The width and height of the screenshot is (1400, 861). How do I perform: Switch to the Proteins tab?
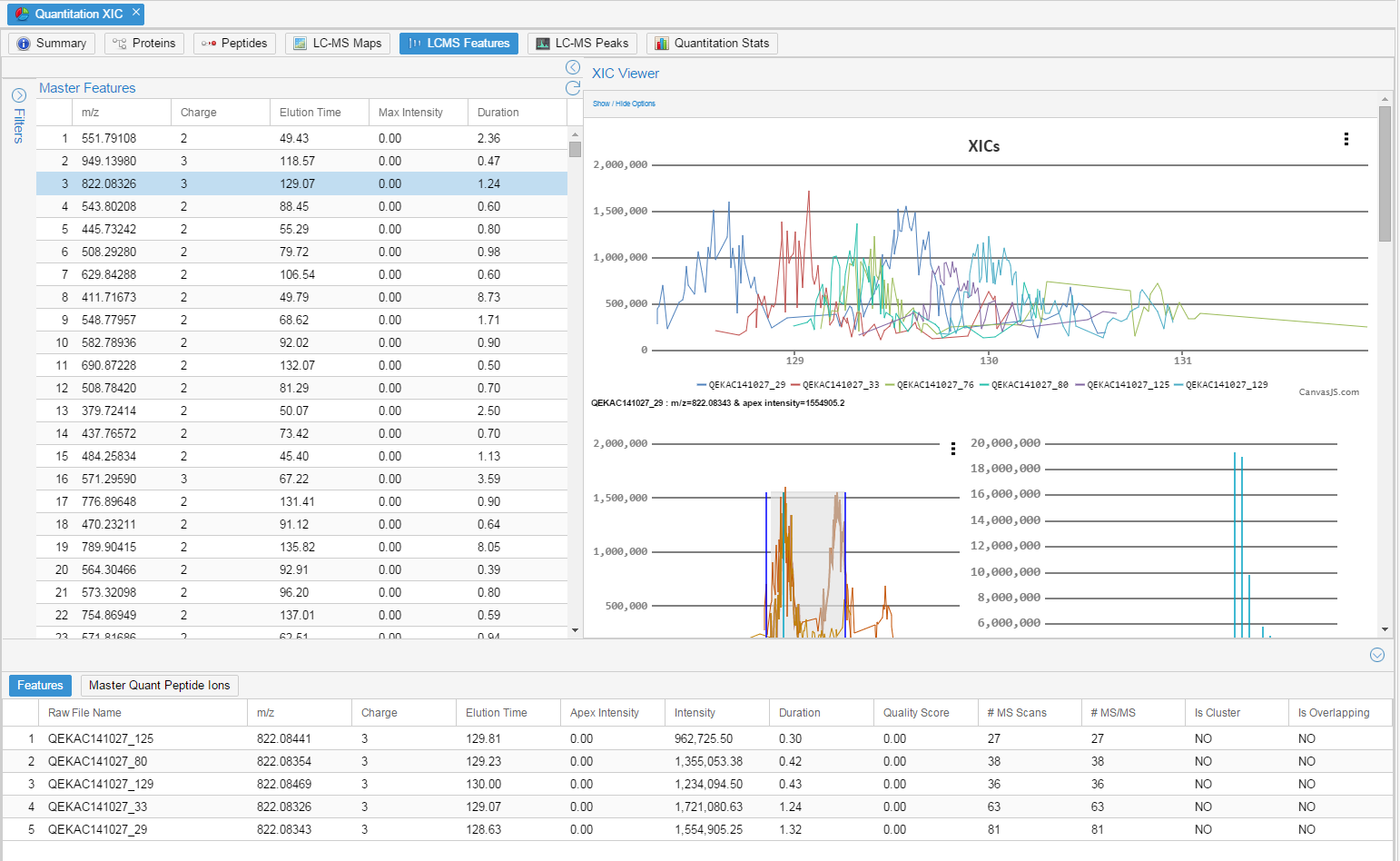pos(144,44)
